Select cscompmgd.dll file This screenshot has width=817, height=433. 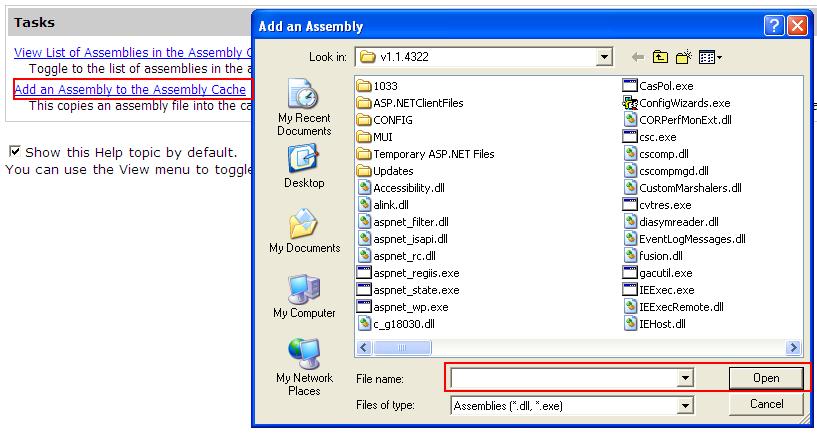click(666, 171)
